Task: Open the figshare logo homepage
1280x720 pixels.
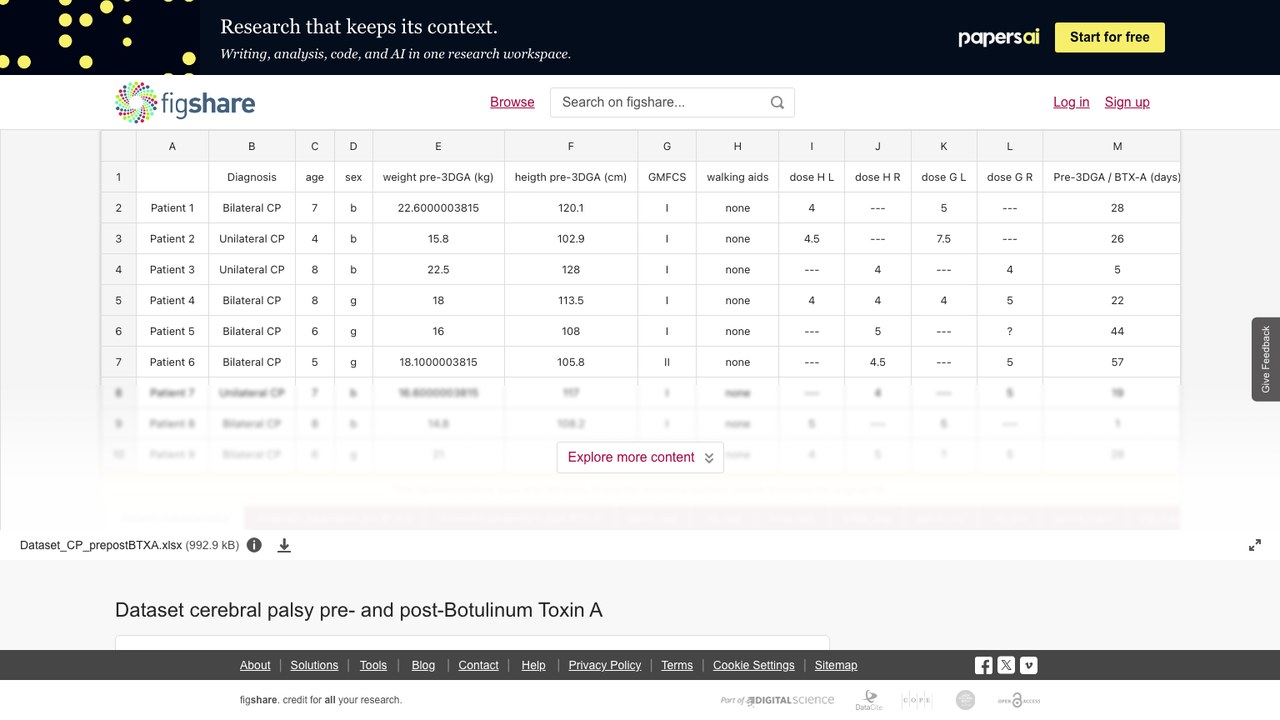Action: 185,102
